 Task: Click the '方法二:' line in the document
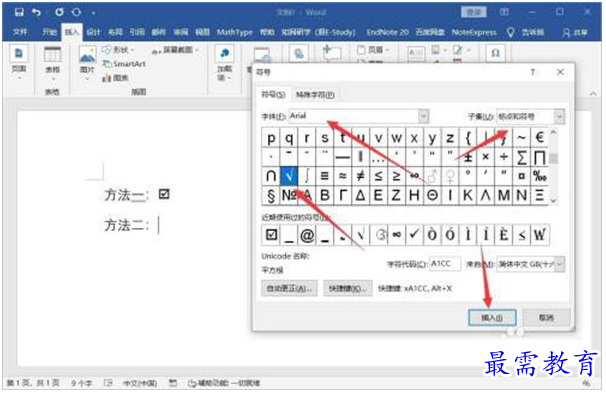pos(127,225)
